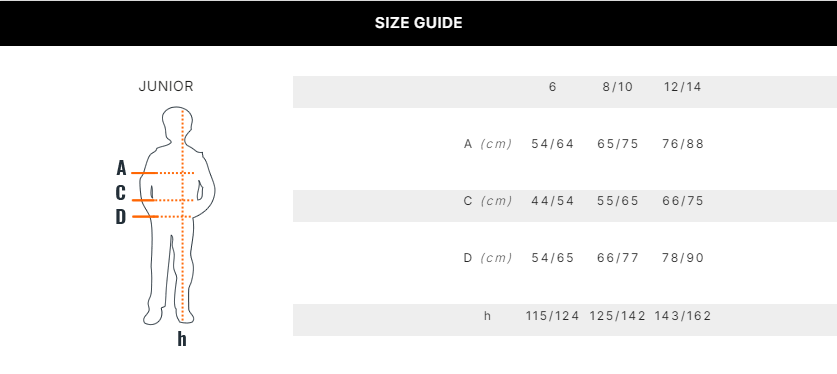Select the size 8/10 column header
This screenshot has height=374, width=837.
[x=618, y=87]
